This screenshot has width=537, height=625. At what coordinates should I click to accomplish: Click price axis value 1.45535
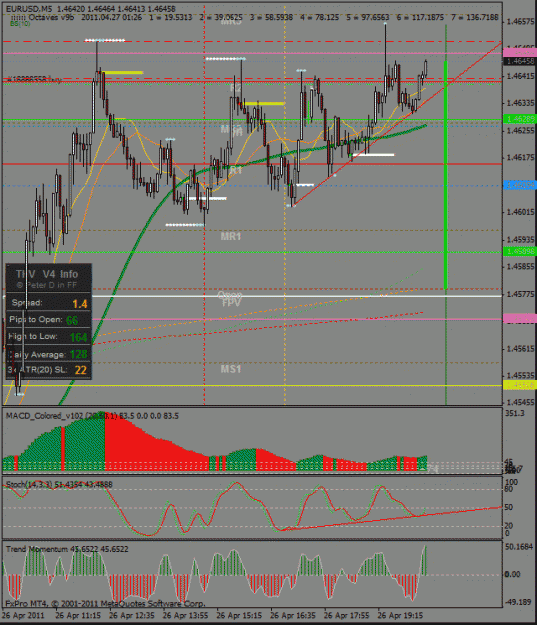coord(520,376)
